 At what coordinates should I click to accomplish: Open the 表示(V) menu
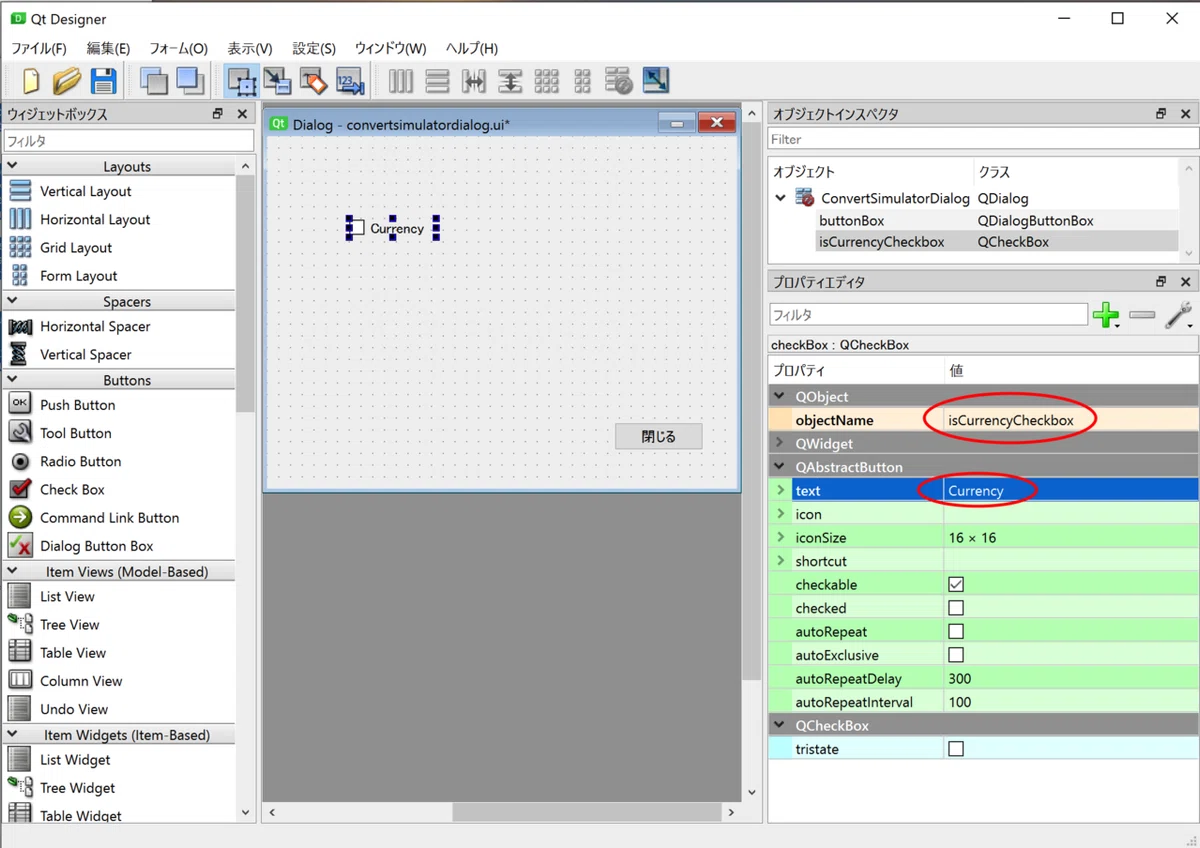250,48
